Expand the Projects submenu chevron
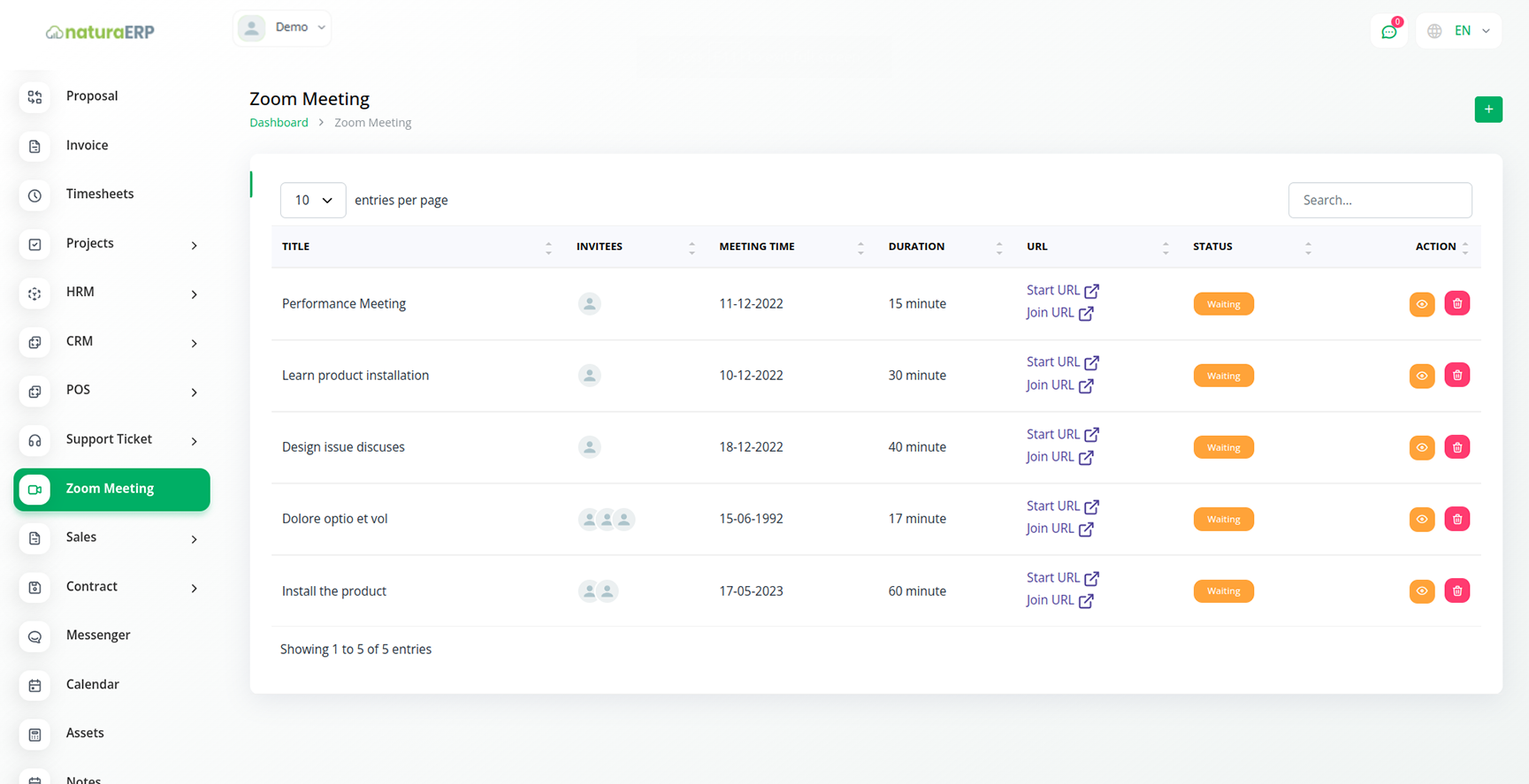The width and height of the screenshot is (1529, 784). 195,245
